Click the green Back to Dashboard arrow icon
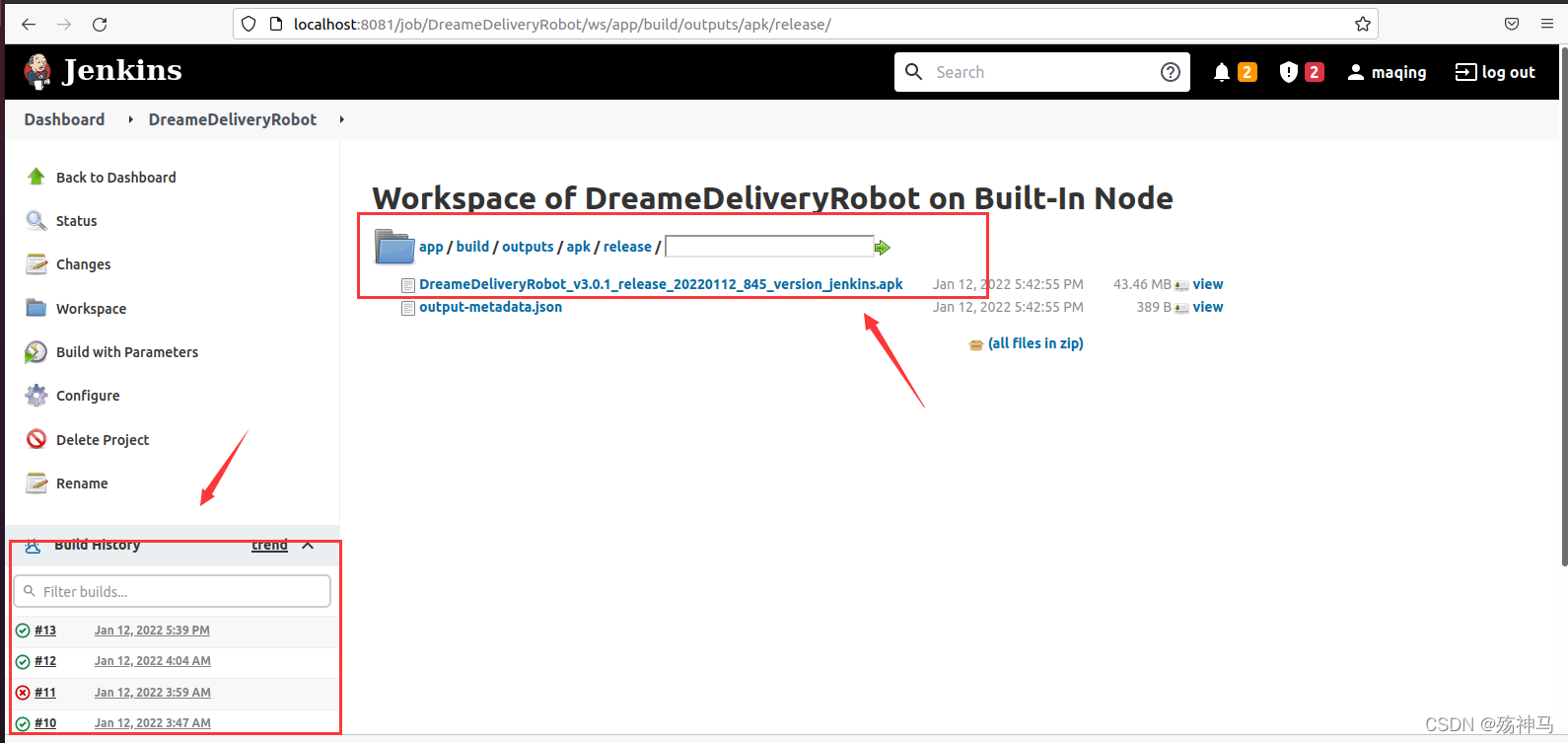The height and width of the screenshot is (743, 1568). pyautogui.click(x=36, y=177)
